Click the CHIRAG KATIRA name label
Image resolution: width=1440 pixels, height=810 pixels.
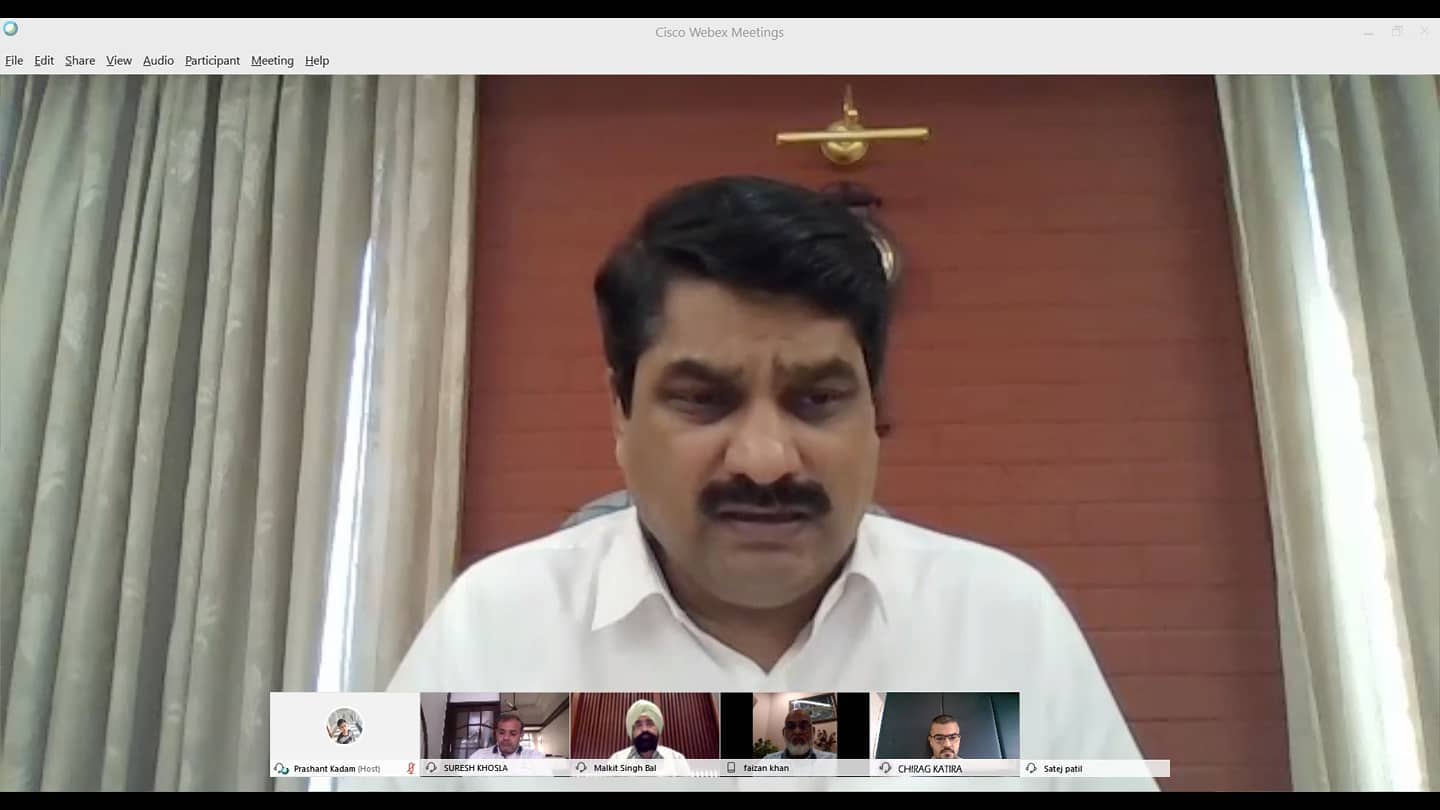pyautogui.click(x=930, y=769)
